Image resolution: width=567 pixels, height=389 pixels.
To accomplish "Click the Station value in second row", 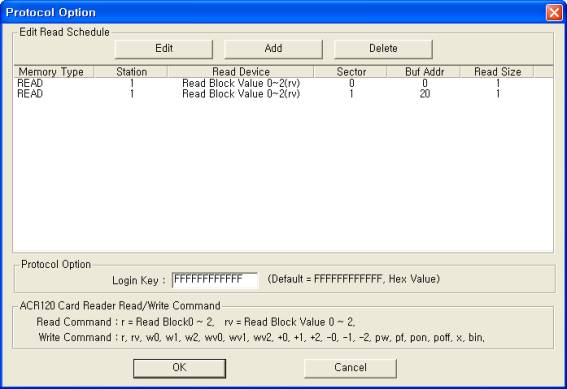I will click(132, 94).
